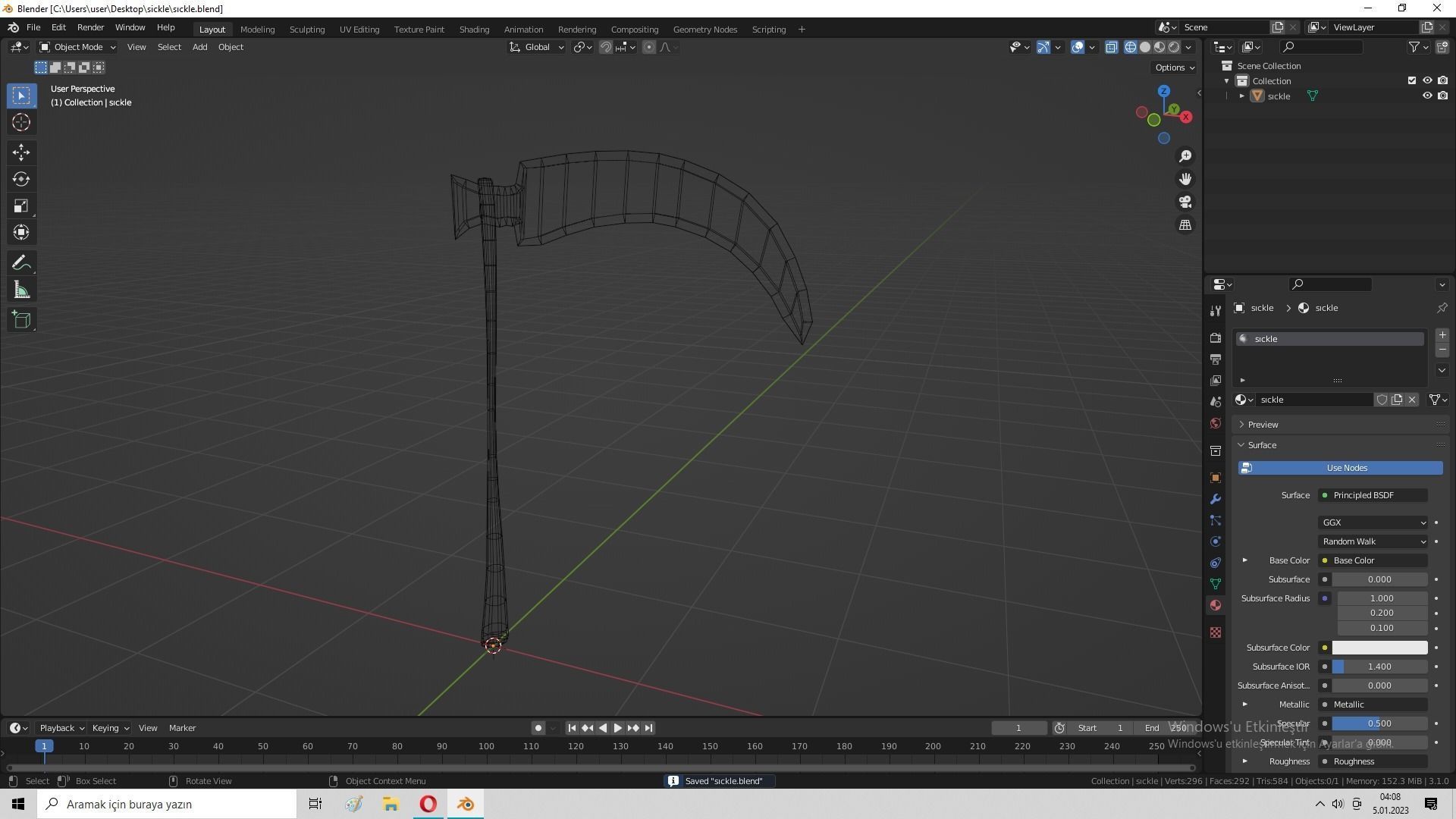Viewport: 1456px width, 819px height.
Task: Open the File menu
Action: 33,27
